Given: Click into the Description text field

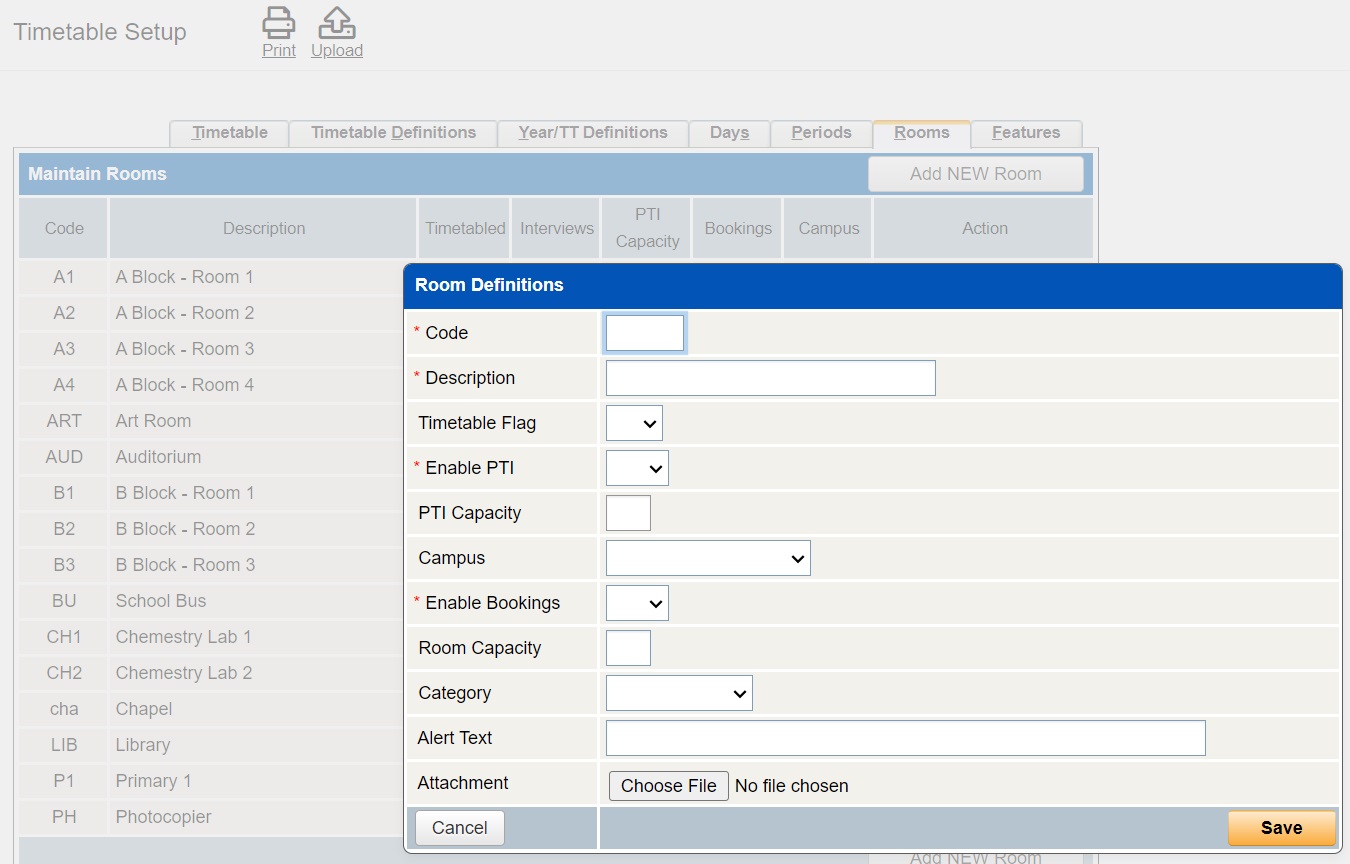Looking at the screenshot, I should [x=770, y=378].
